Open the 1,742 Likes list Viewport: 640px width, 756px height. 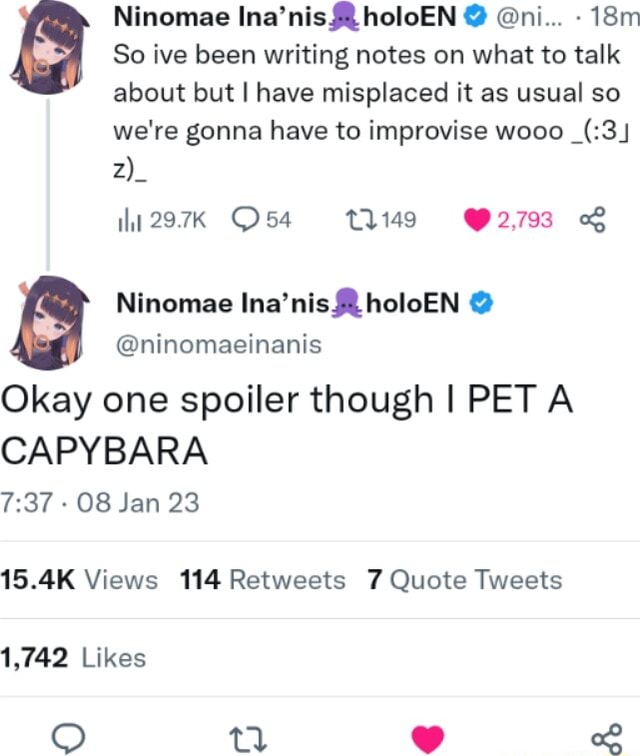coord(73,658)
